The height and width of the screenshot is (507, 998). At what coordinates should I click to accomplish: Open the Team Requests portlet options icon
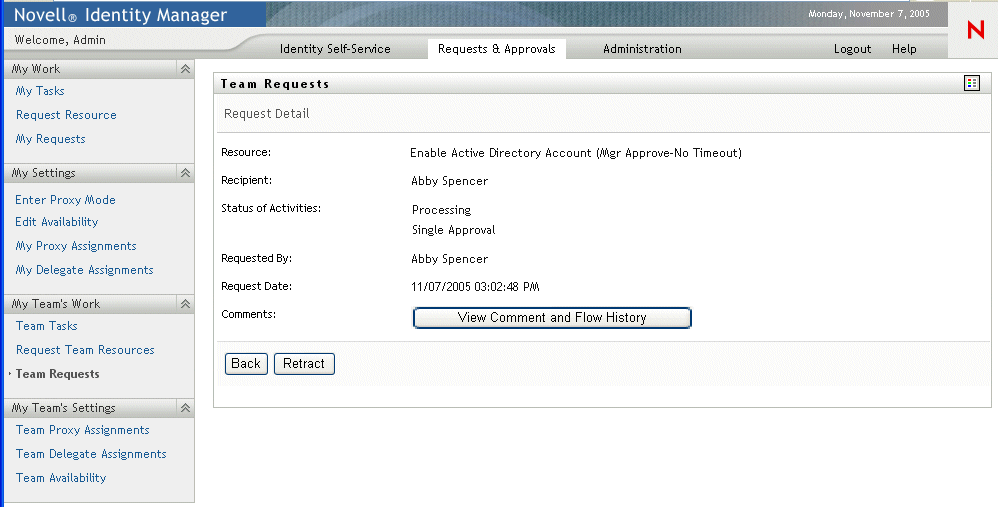tap(972, 83)
